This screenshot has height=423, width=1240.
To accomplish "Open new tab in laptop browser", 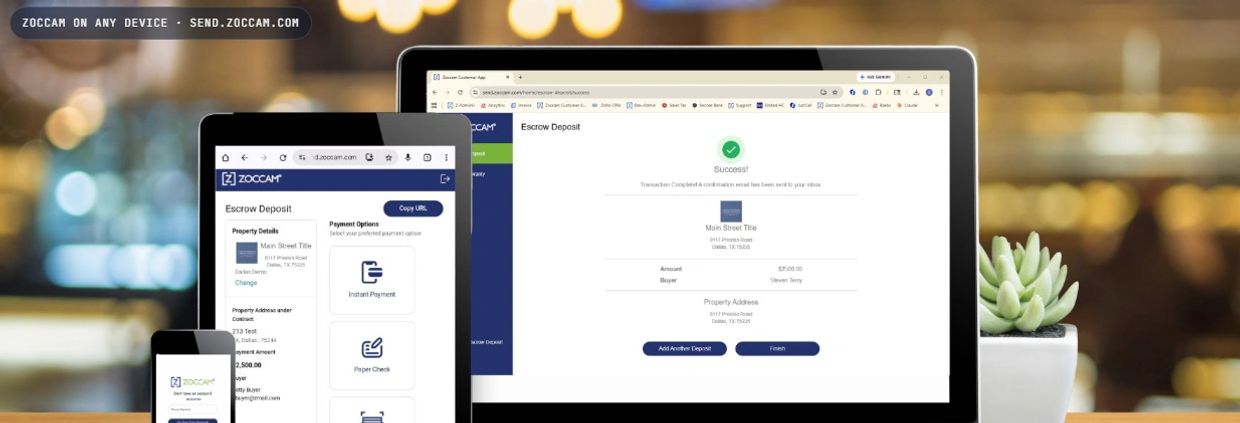I will pos(520,77).
